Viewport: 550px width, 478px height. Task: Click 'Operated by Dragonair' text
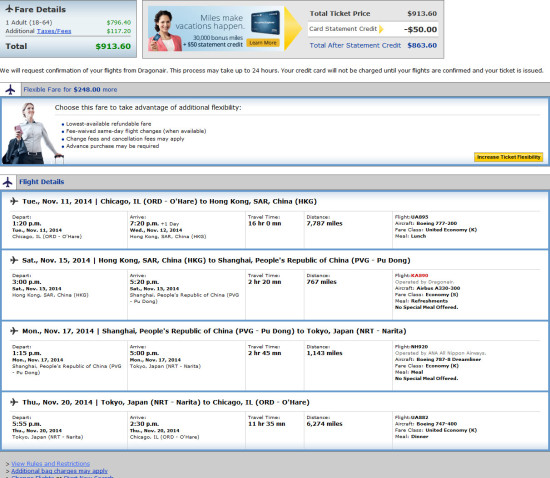click(x=424, y=282)
